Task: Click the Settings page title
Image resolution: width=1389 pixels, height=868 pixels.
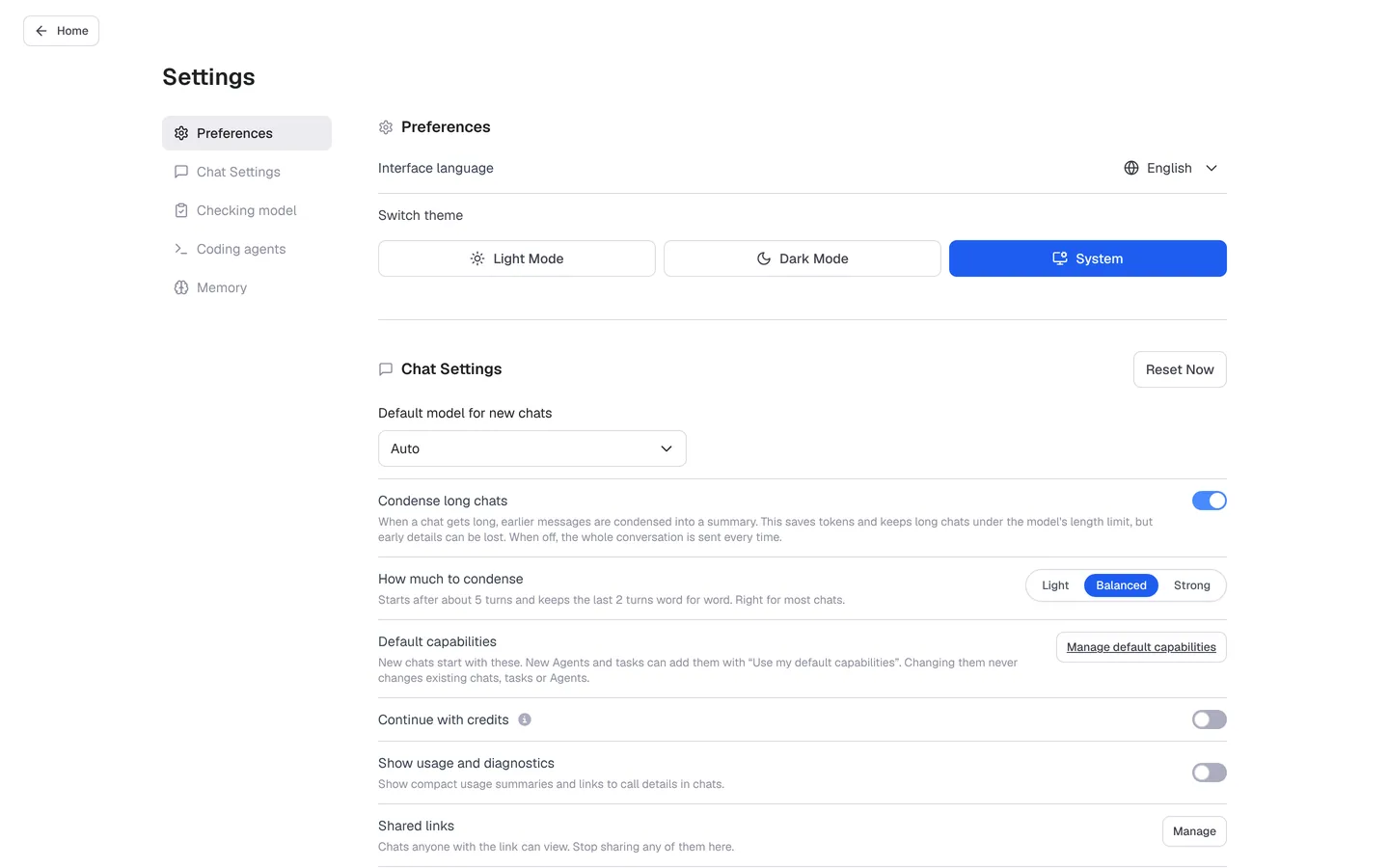Action: (x=208, y=77)
